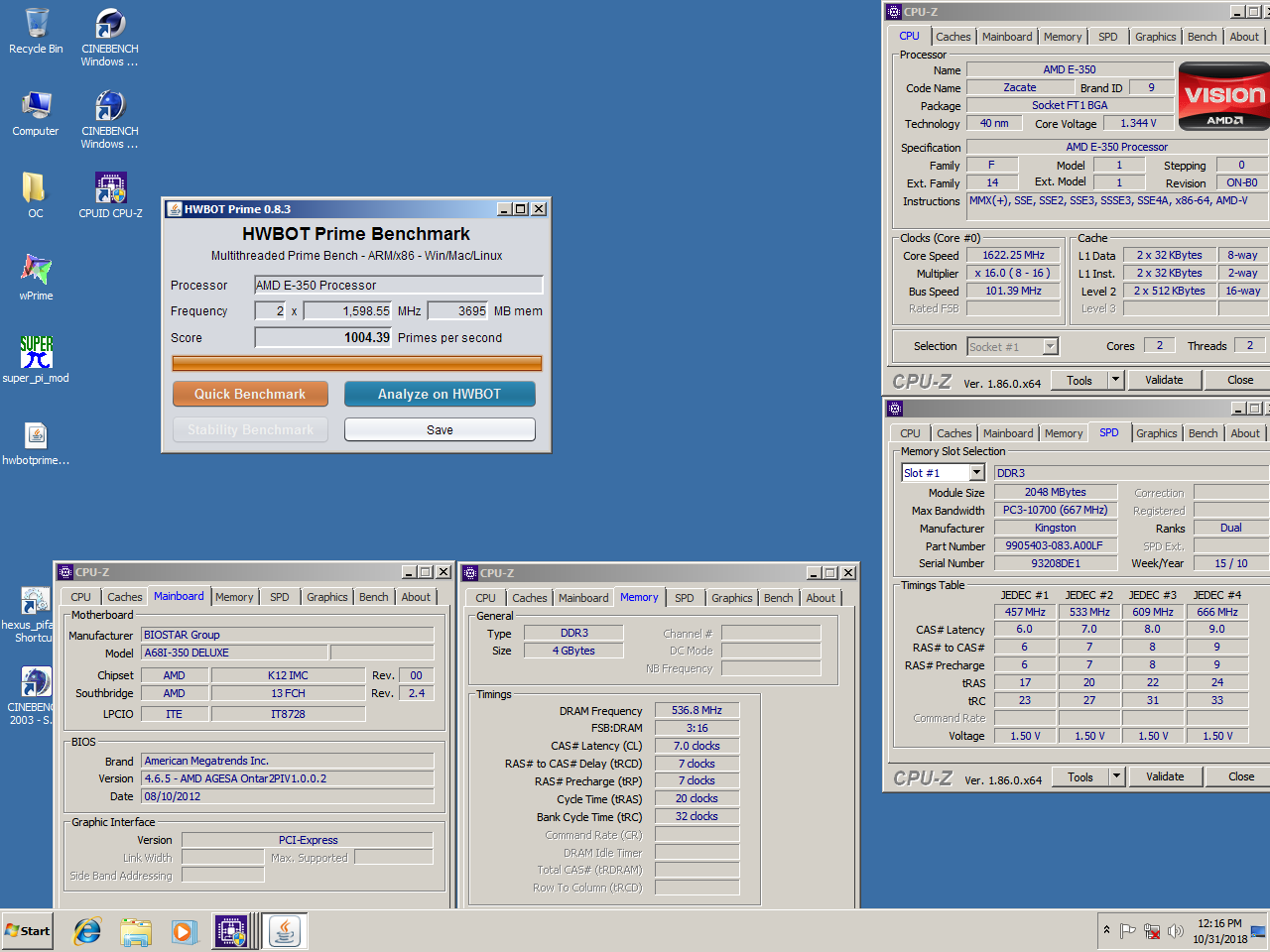Screen dimensions: 1270x952
Task: Click Validate in the top CPU-Z window
Action: point(1164,380)
